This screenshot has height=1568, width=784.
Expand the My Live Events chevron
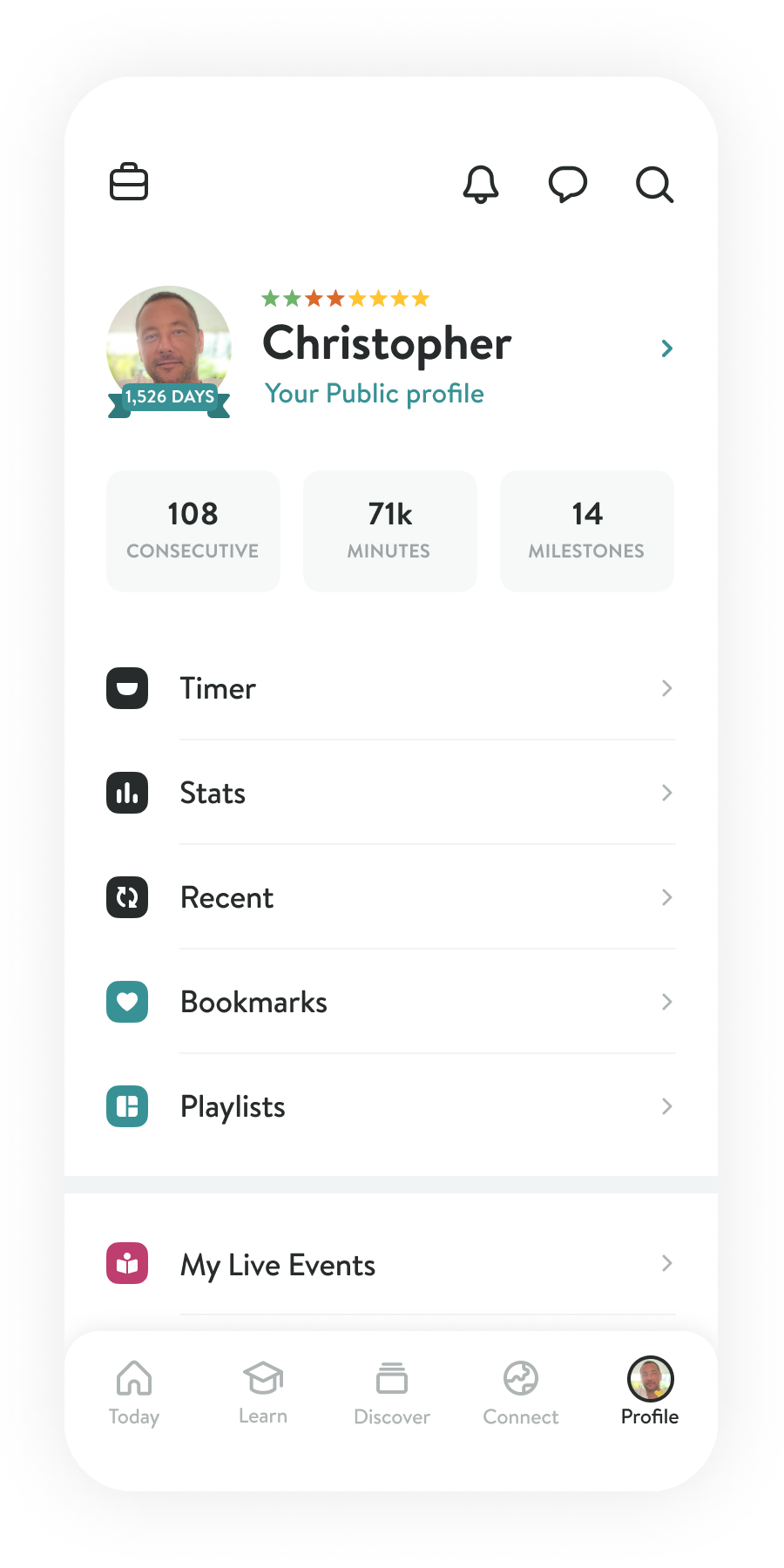pyautogui.click(x=667, y=1263)
